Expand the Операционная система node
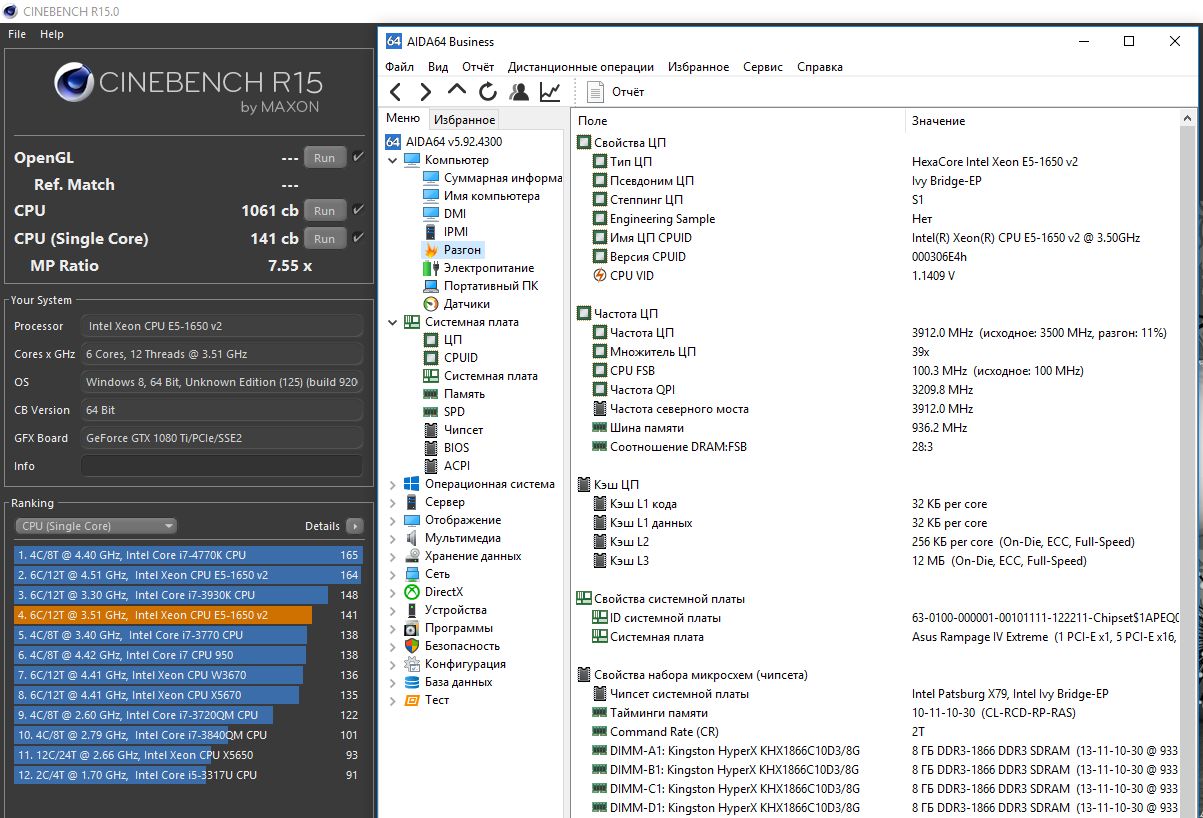This screenshot has height=818, width=1203. pos(392,484)
